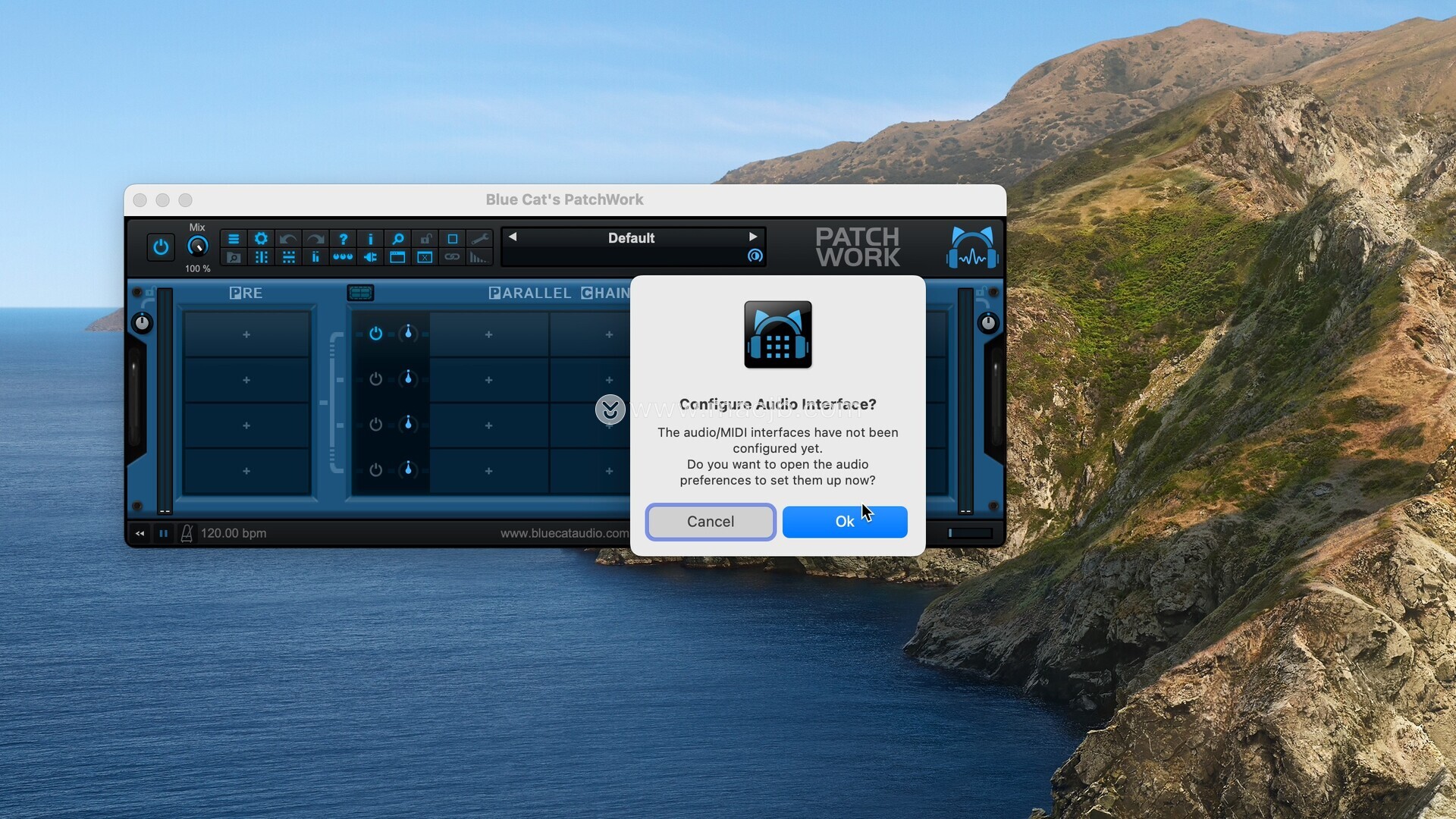Click the PatchWork app icon in dialog
The width and height of the screenshot is (1456, 819).
778,334
